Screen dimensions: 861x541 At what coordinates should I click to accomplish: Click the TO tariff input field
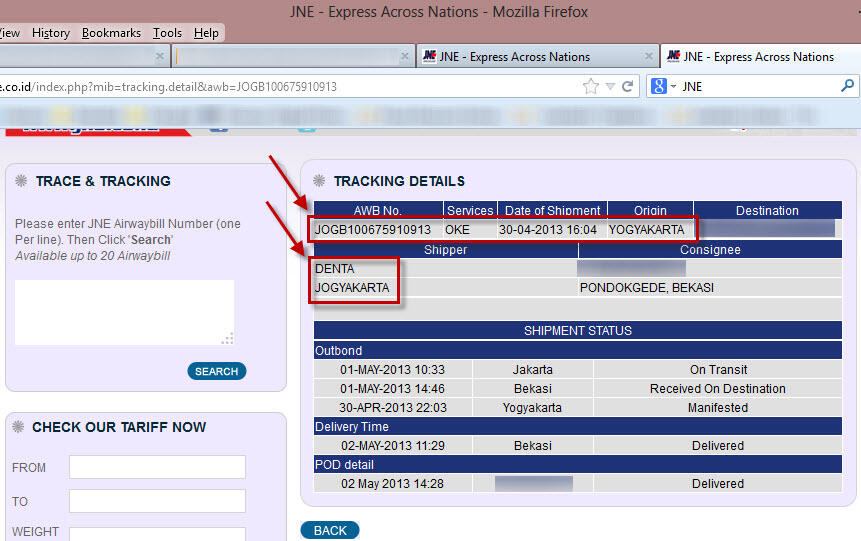tap(158, 501)
